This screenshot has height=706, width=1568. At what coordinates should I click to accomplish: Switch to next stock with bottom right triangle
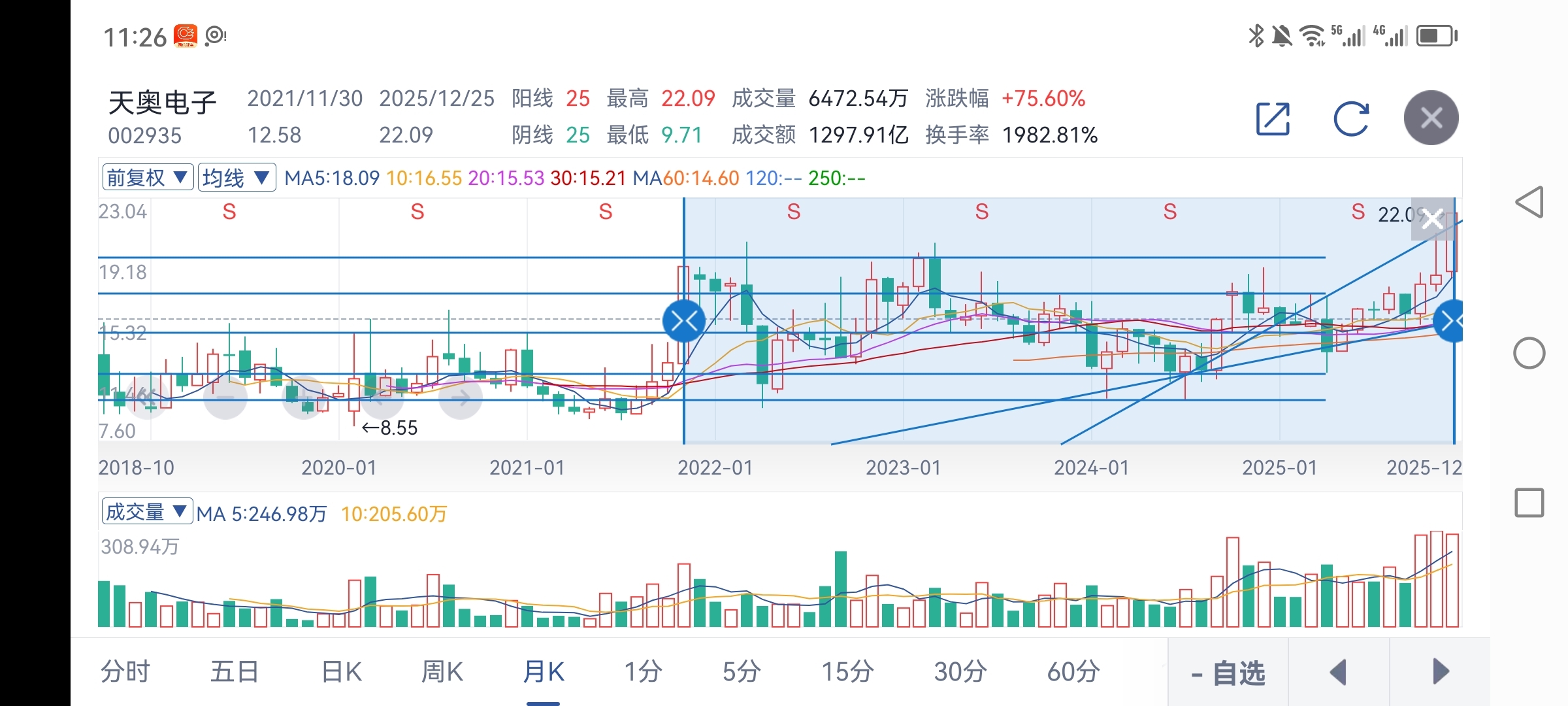pyautogui.click(x=1440, y=672)
